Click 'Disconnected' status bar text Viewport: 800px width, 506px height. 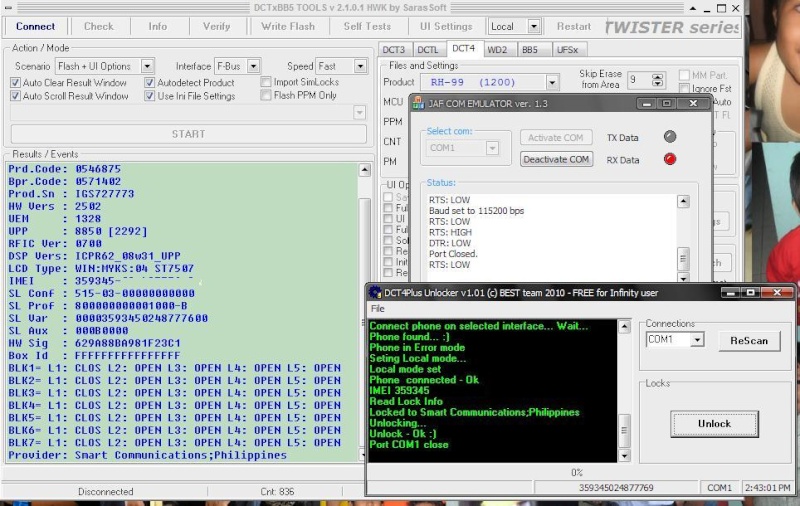coord(106,492)
